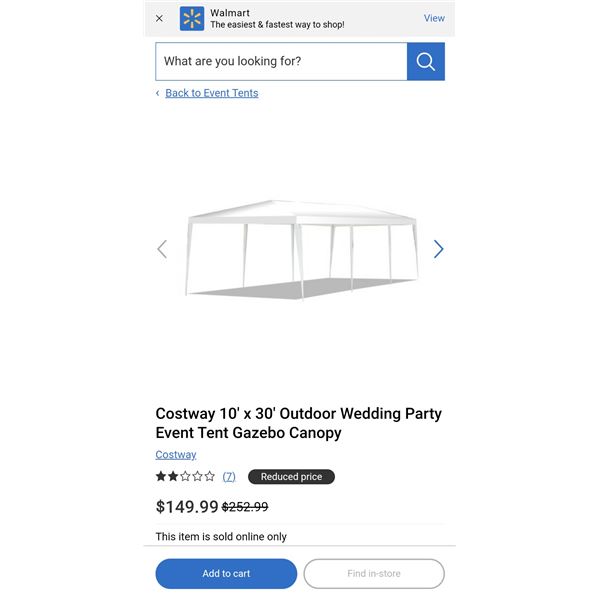Open the (7) reviews link
Screen dimensions: 600x600
click(x=229, y=477)
